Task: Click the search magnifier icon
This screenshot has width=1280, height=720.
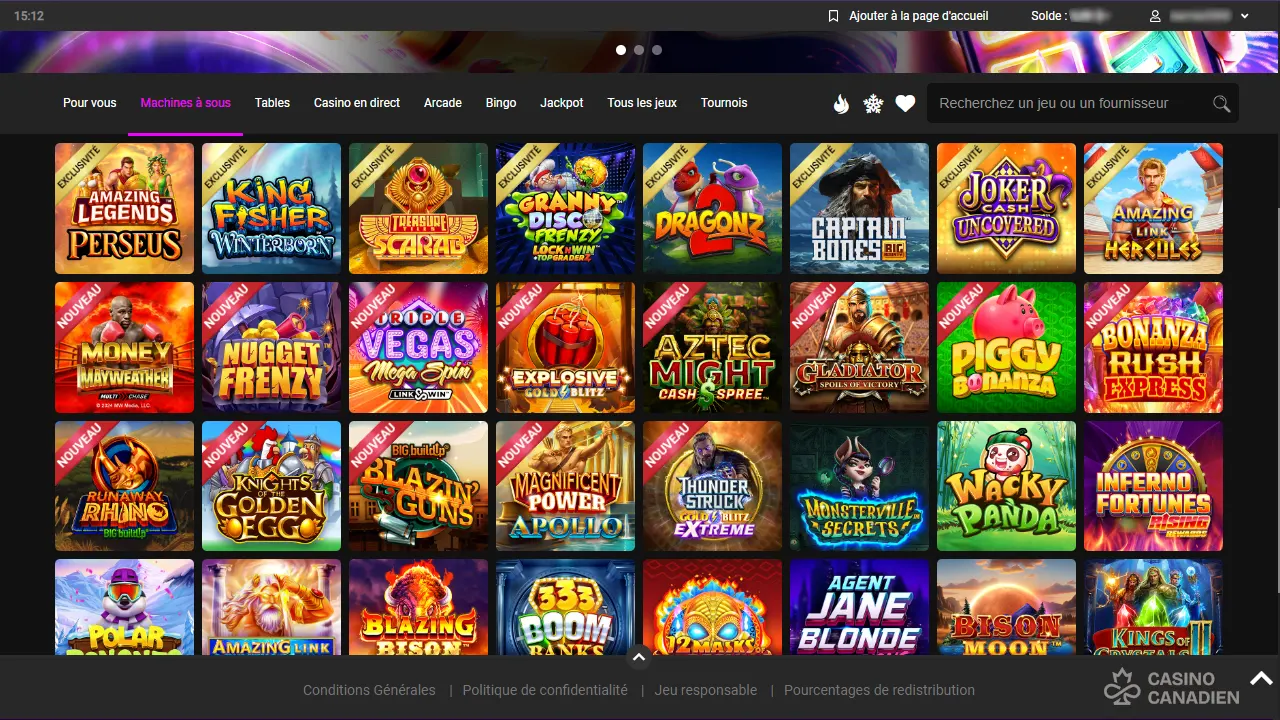Action: 1221,103
